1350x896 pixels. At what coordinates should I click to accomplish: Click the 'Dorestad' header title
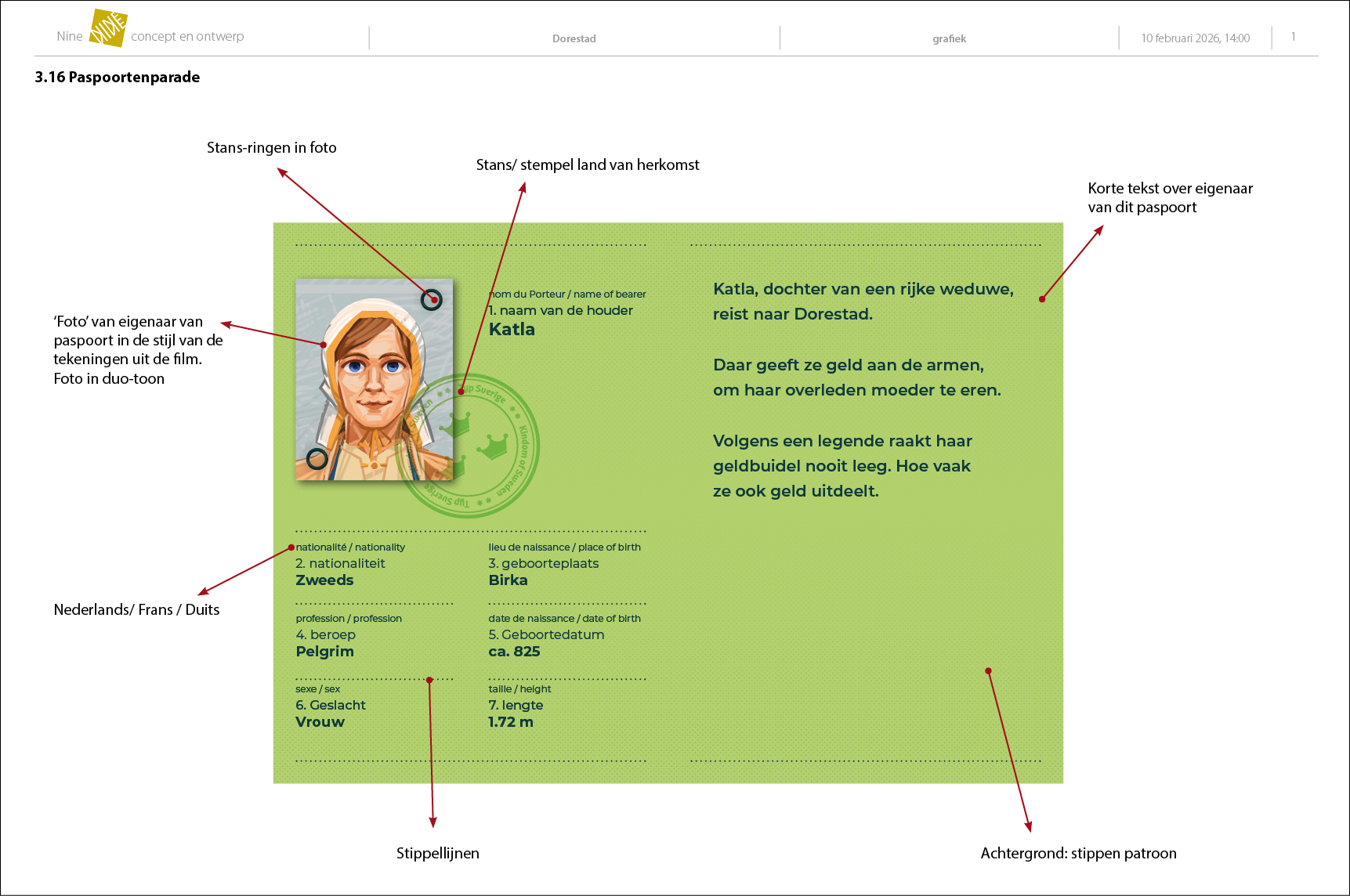click(x=574, y=38)
